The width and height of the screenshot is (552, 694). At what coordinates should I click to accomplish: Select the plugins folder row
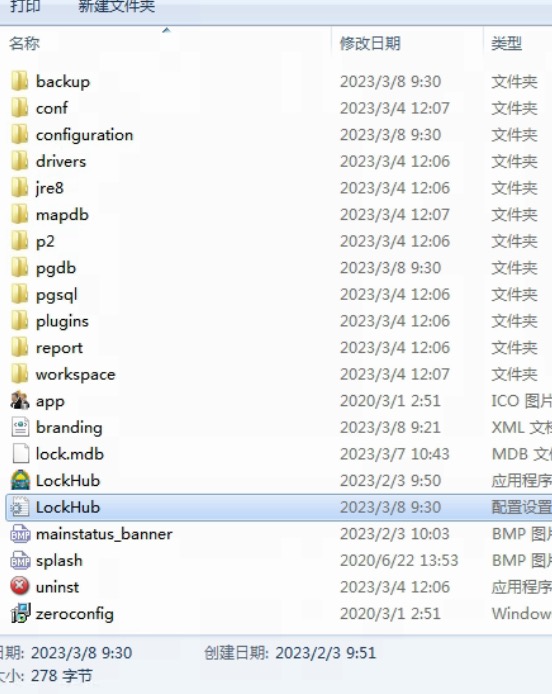[x=279, y=321]
